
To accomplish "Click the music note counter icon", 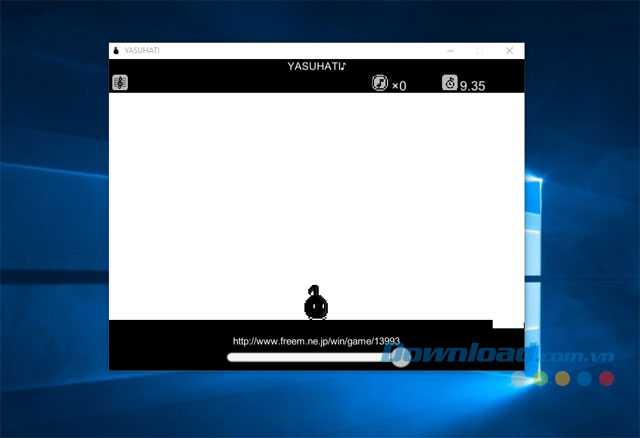I will pyautogui.click(x=379, y=83).
